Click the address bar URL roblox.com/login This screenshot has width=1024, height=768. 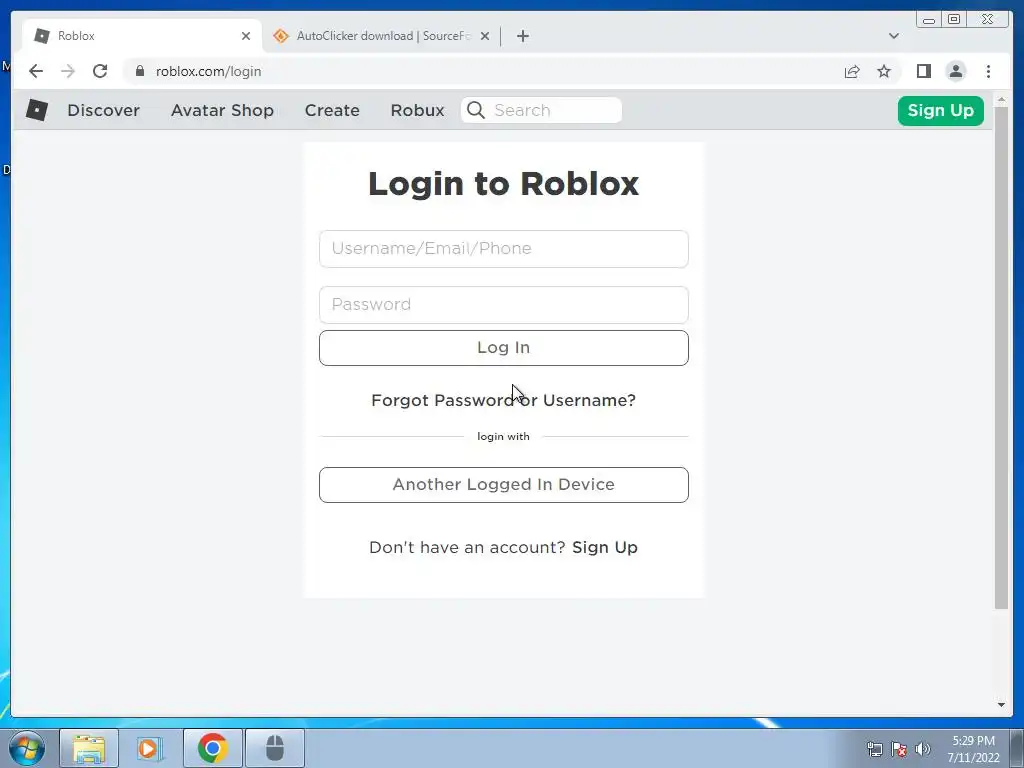coord(208,71)
